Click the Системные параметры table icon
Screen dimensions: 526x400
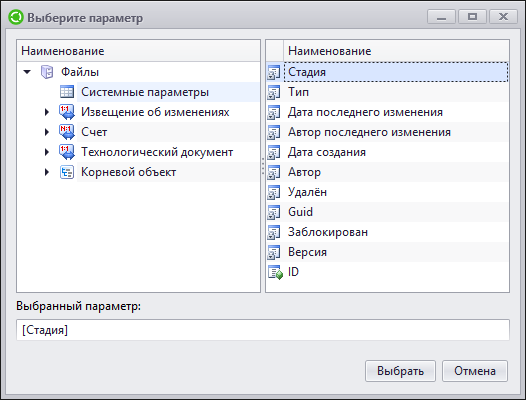click(x=67, y=92)
